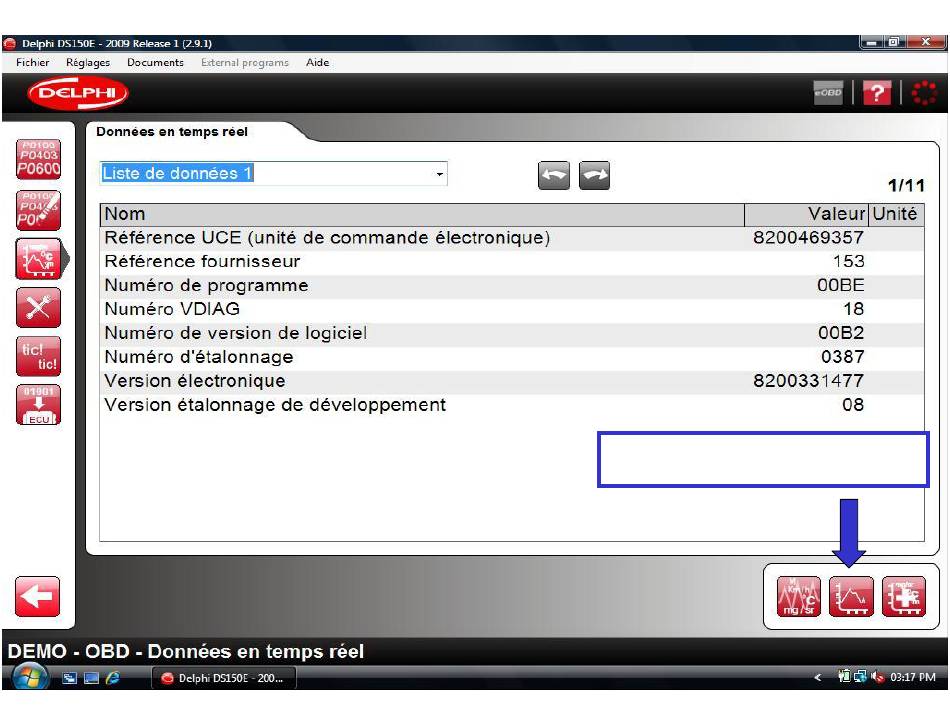Open the Fichier menu
This screenshot has height=725, width=950.
(x=33, y=62)
